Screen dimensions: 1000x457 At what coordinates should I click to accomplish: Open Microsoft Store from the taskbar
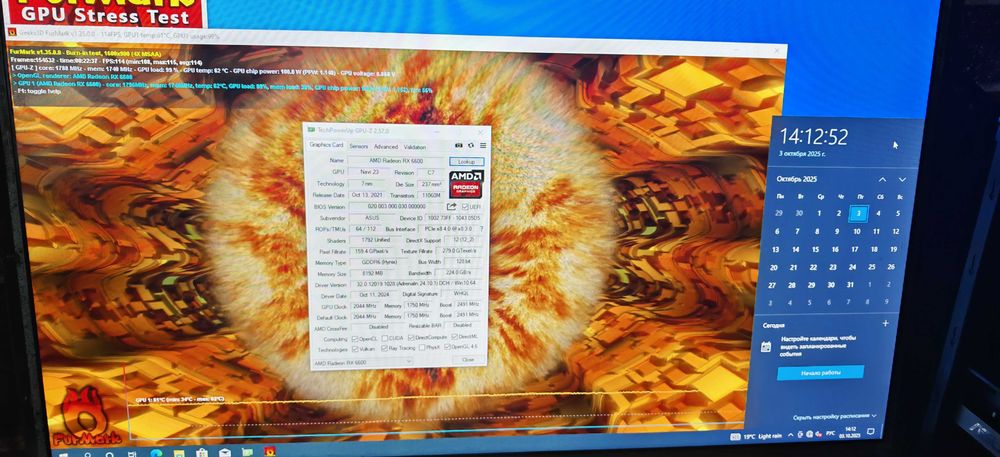[x=203, y=453]
